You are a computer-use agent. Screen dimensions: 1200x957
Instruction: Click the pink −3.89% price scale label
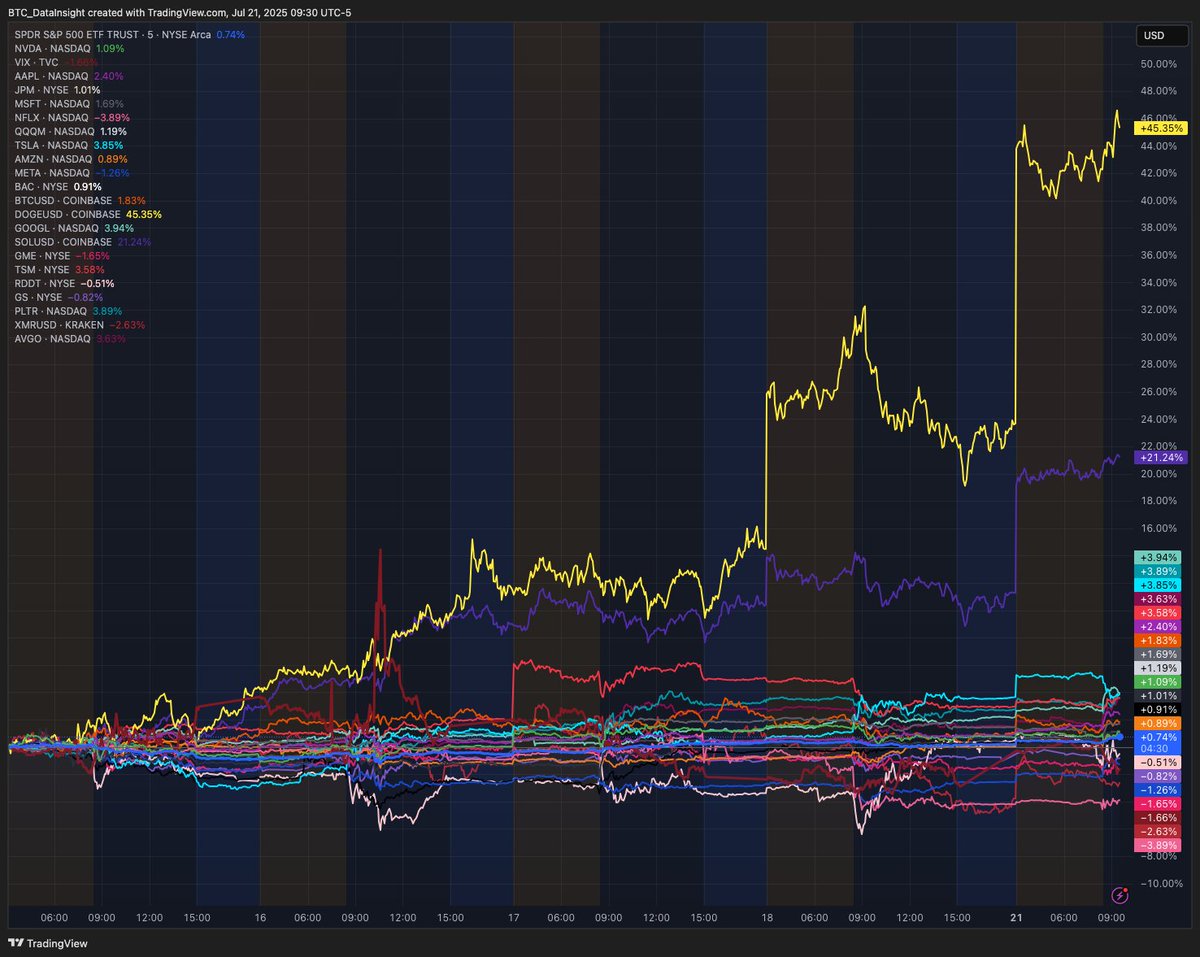click(1157, 845)
